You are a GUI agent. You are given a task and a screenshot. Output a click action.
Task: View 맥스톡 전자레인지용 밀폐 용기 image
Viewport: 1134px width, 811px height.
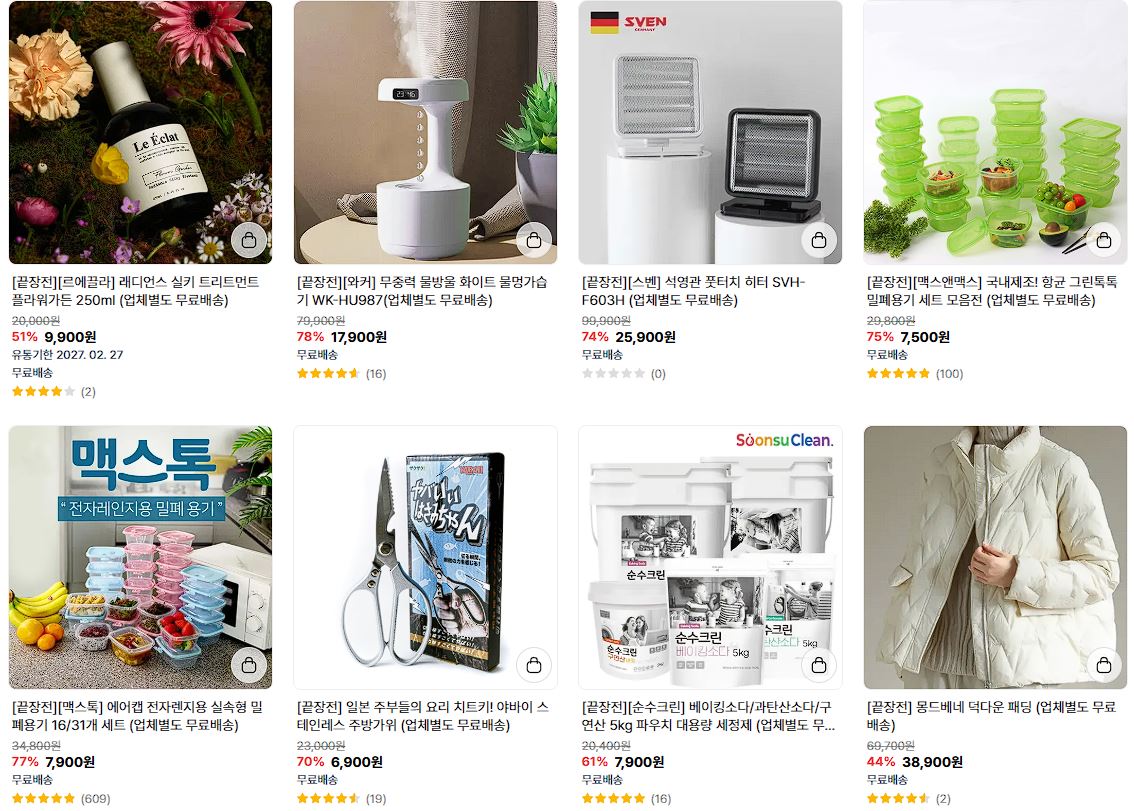tap(140, 557)
